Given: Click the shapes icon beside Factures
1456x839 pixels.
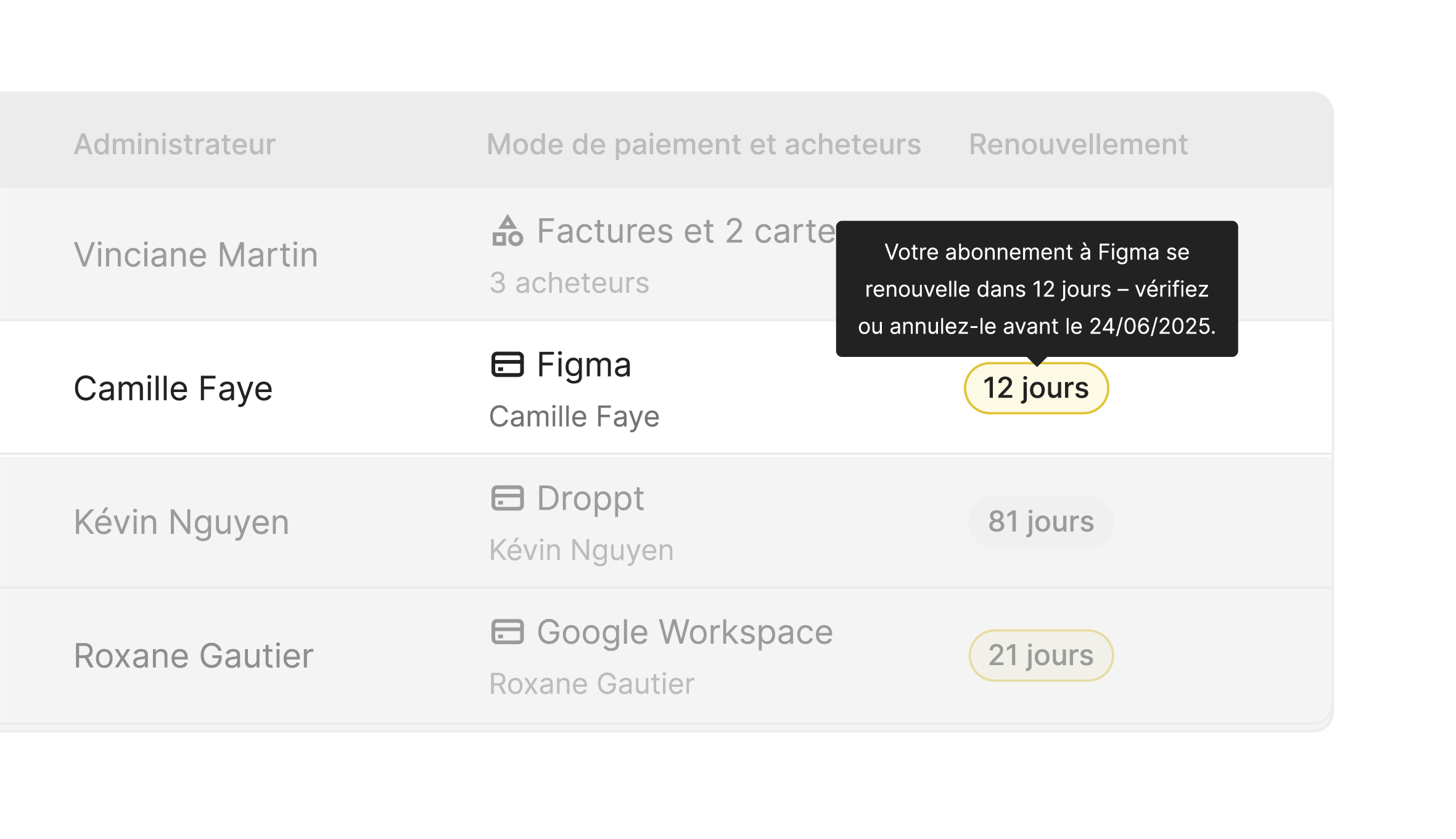Looking at the screenshot, I should tap(507, 231).
